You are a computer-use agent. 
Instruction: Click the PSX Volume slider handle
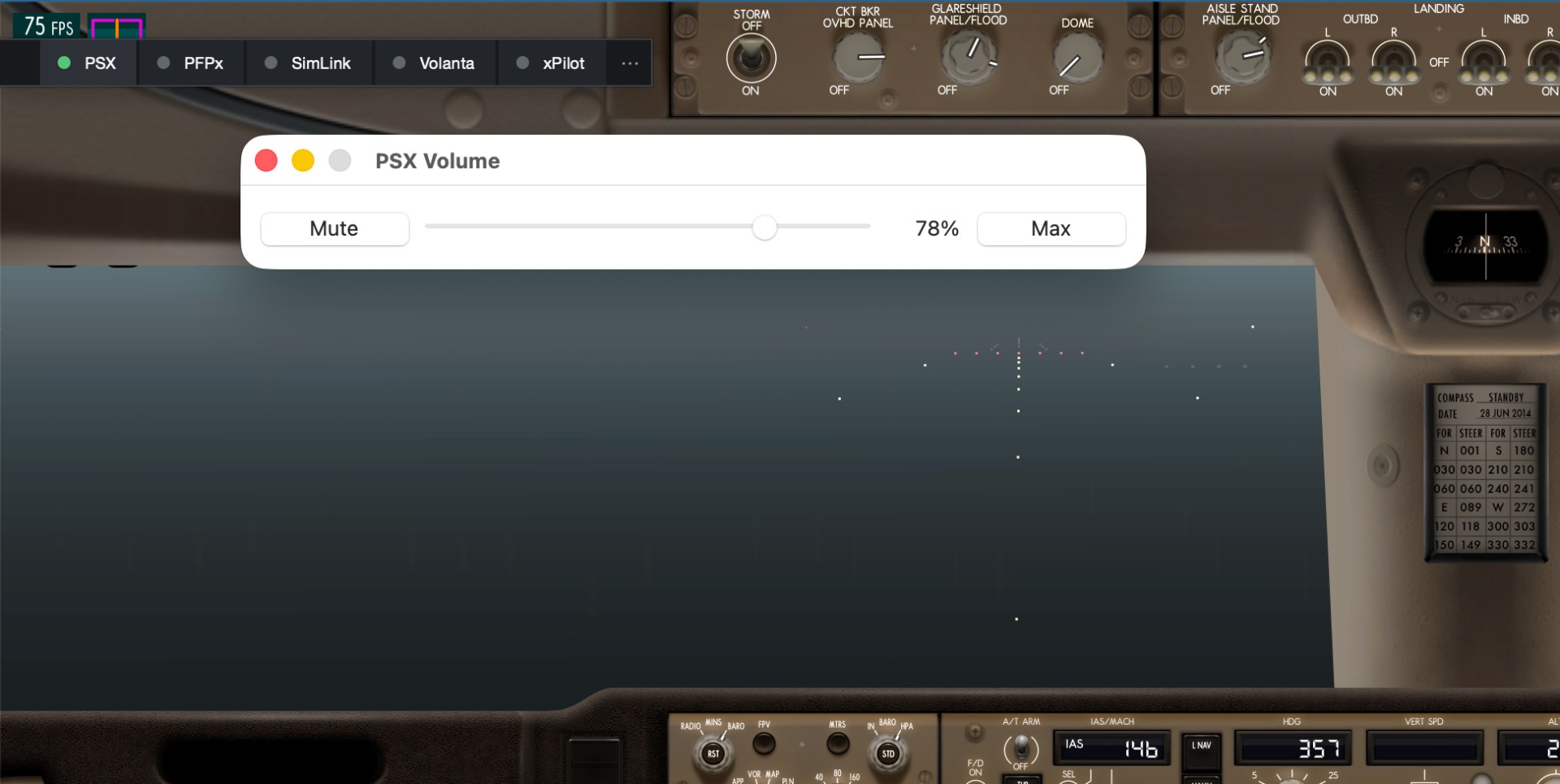point(765,227)
